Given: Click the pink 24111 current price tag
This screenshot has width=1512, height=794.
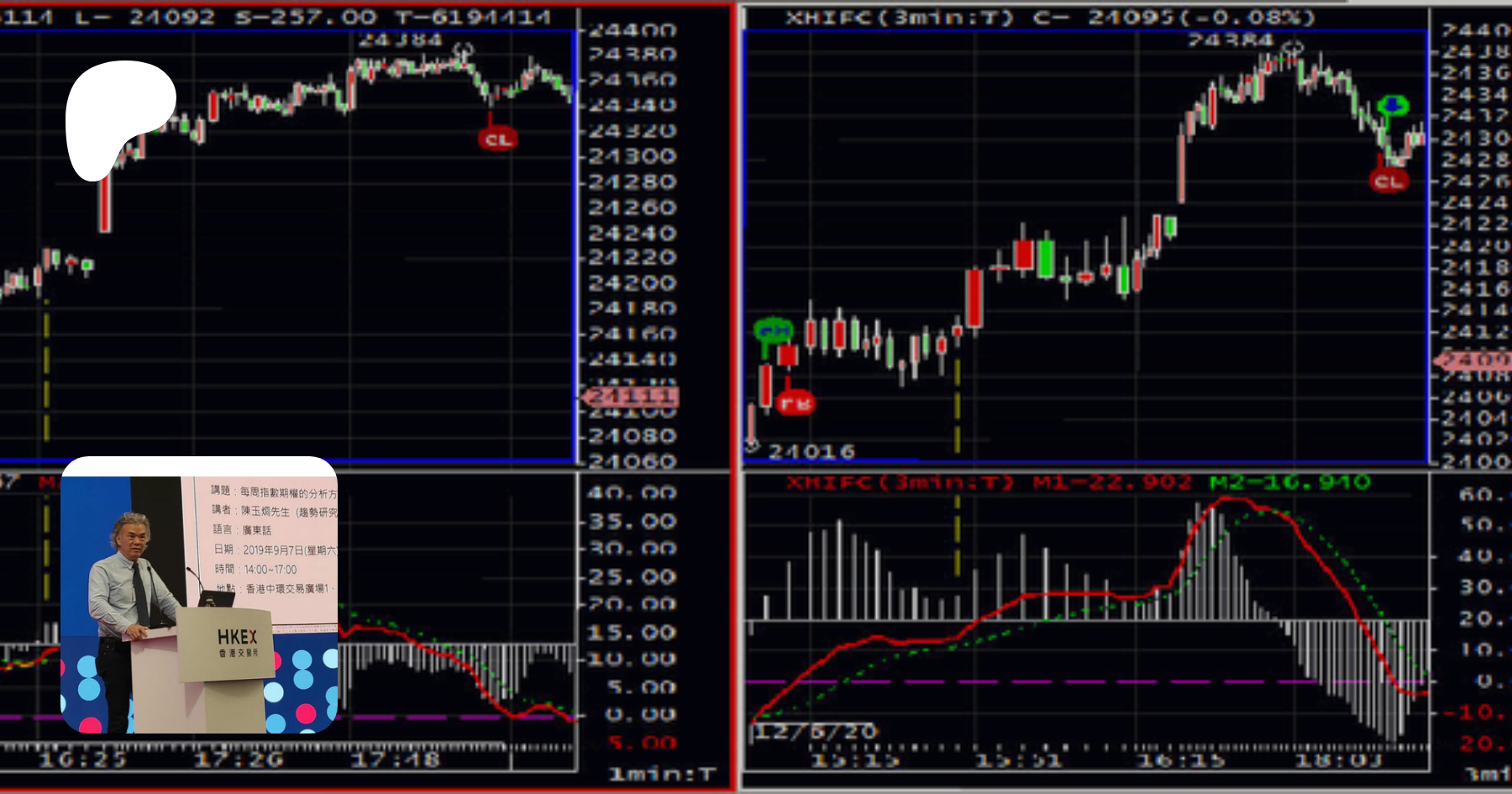Looking at the screenshot, I should point(630,397).
